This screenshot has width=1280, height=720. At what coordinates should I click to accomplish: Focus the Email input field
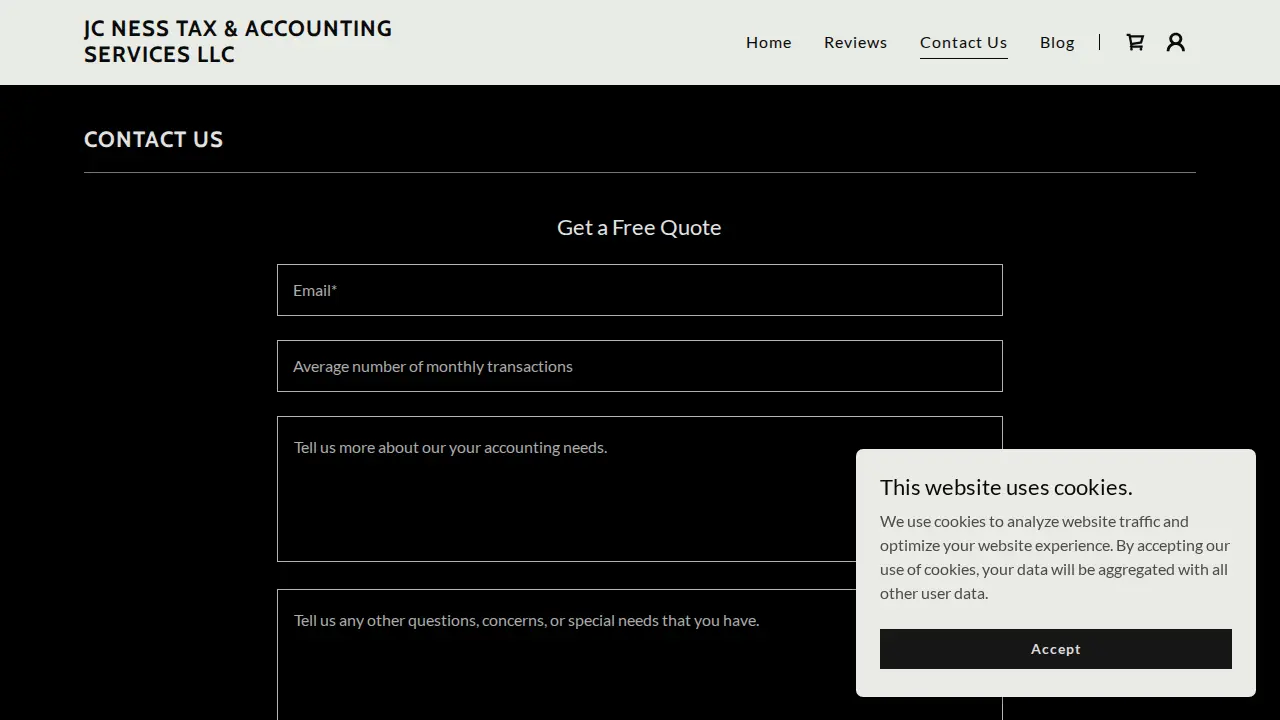tap(640, 290)
